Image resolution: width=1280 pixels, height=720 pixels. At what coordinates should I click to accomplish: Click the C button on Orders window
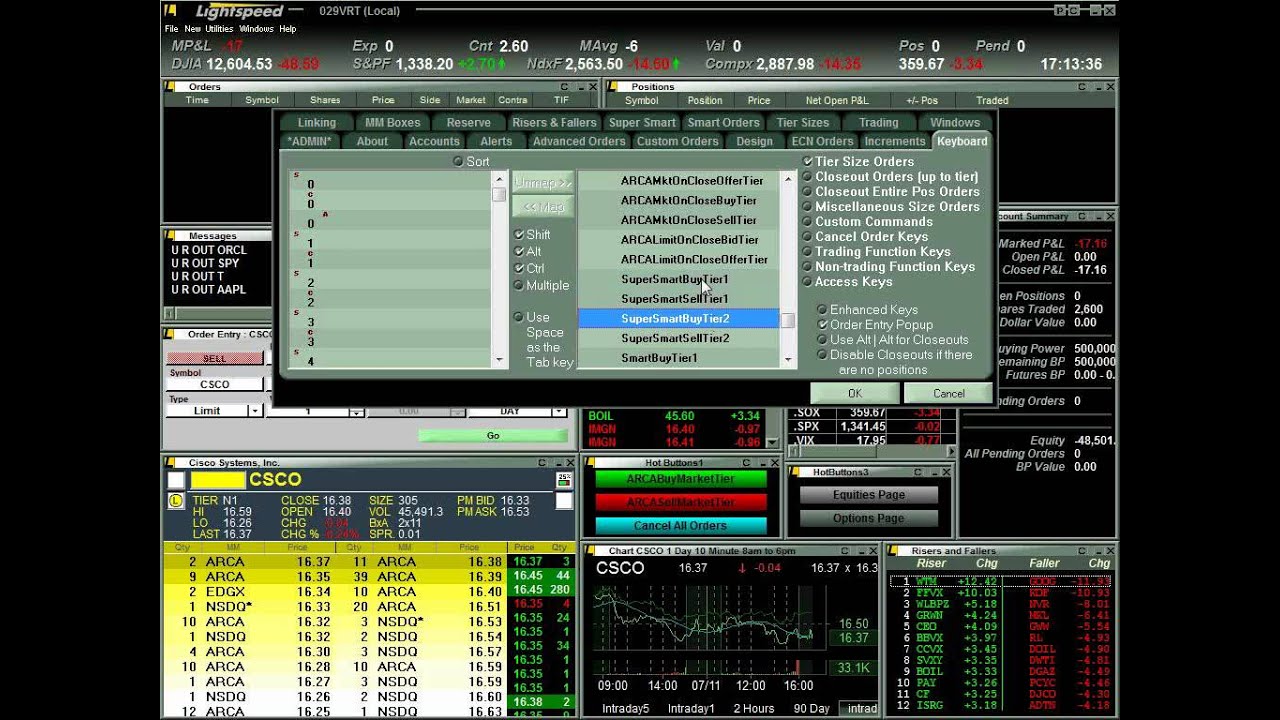pyautogui.click(x=565, y=86)
